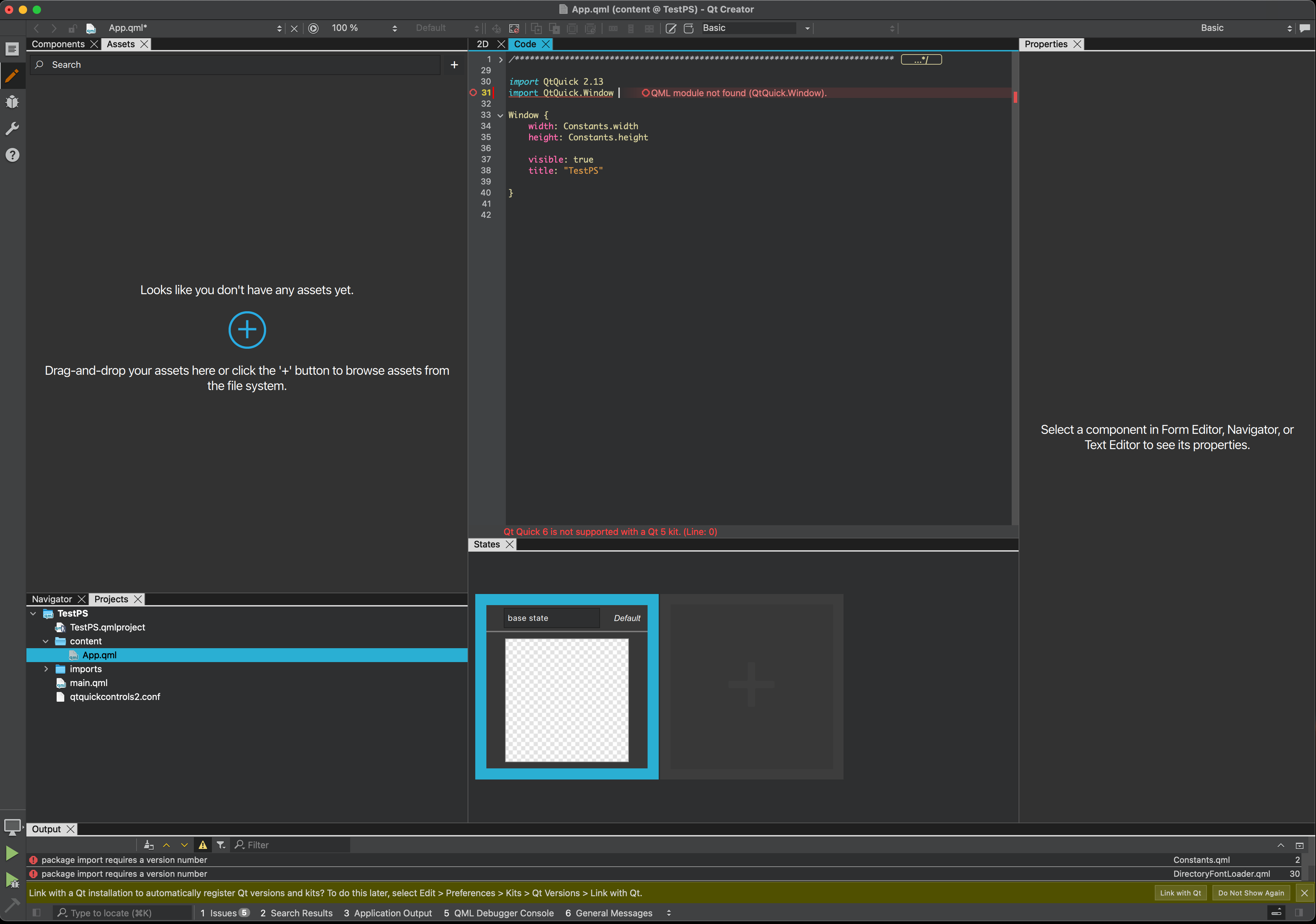This screenshot has height=924, width=1316.
Task: Click the Start Debugging run-with-bug icon
Action: click(12, 880)
